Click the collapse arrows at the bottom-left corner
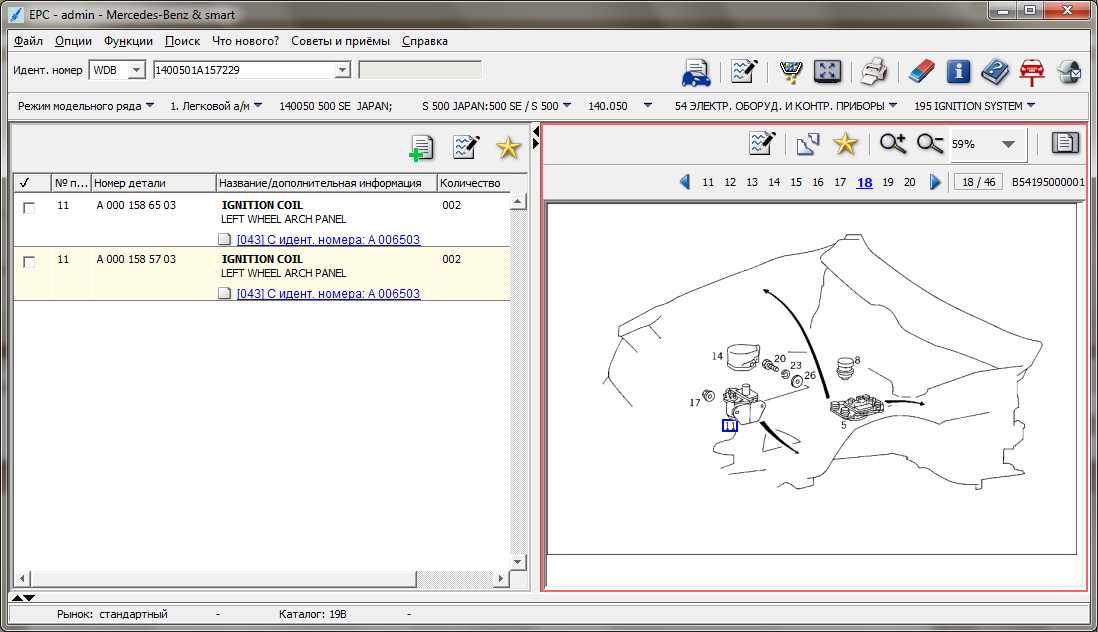Screen dimensions: 1098x632 [x=23, y=597]
